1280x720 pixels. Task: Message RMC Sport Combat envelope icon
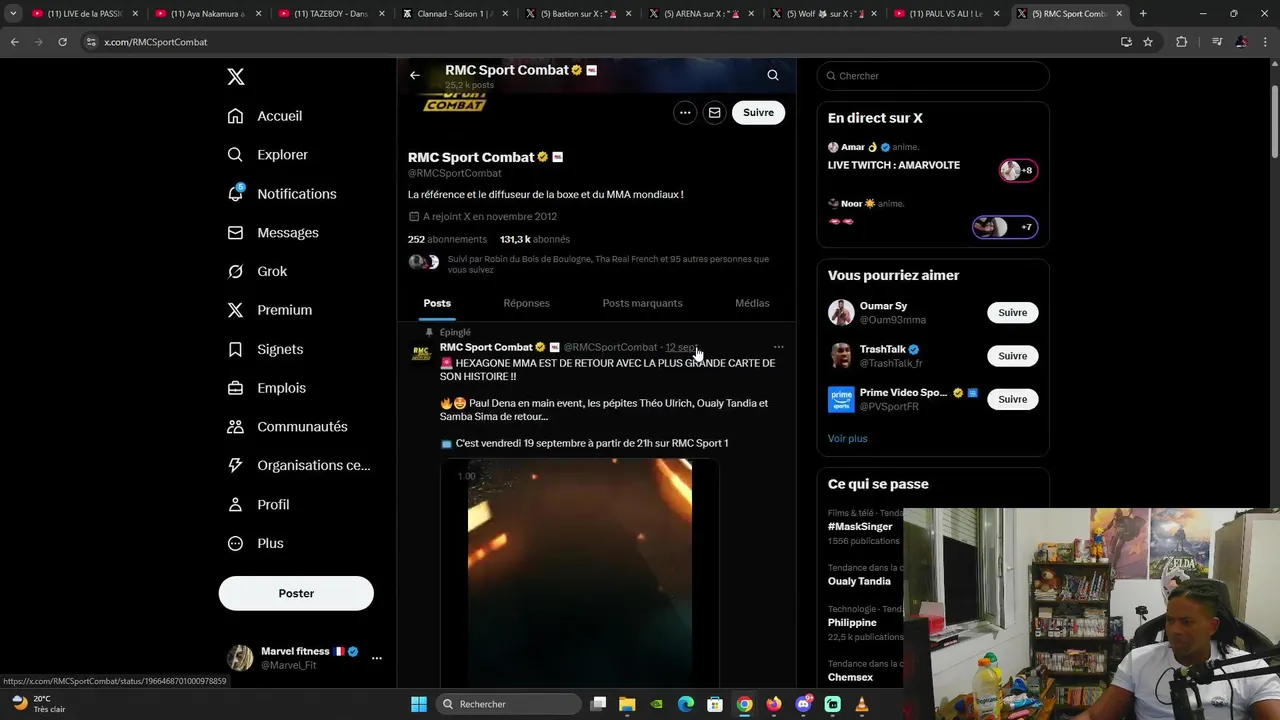click(715, 113)
